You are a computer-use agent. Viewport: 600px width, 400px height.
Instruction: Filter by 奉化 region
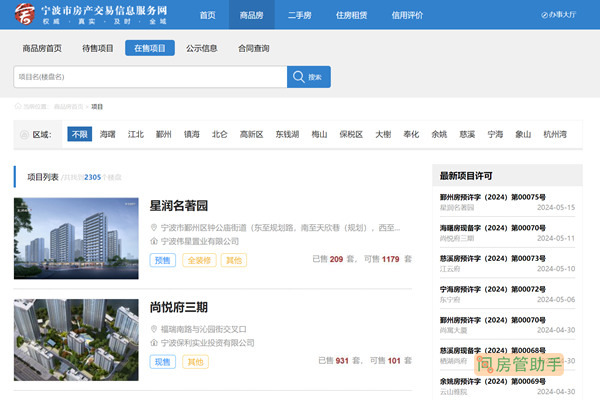click(x=411, y=134)
